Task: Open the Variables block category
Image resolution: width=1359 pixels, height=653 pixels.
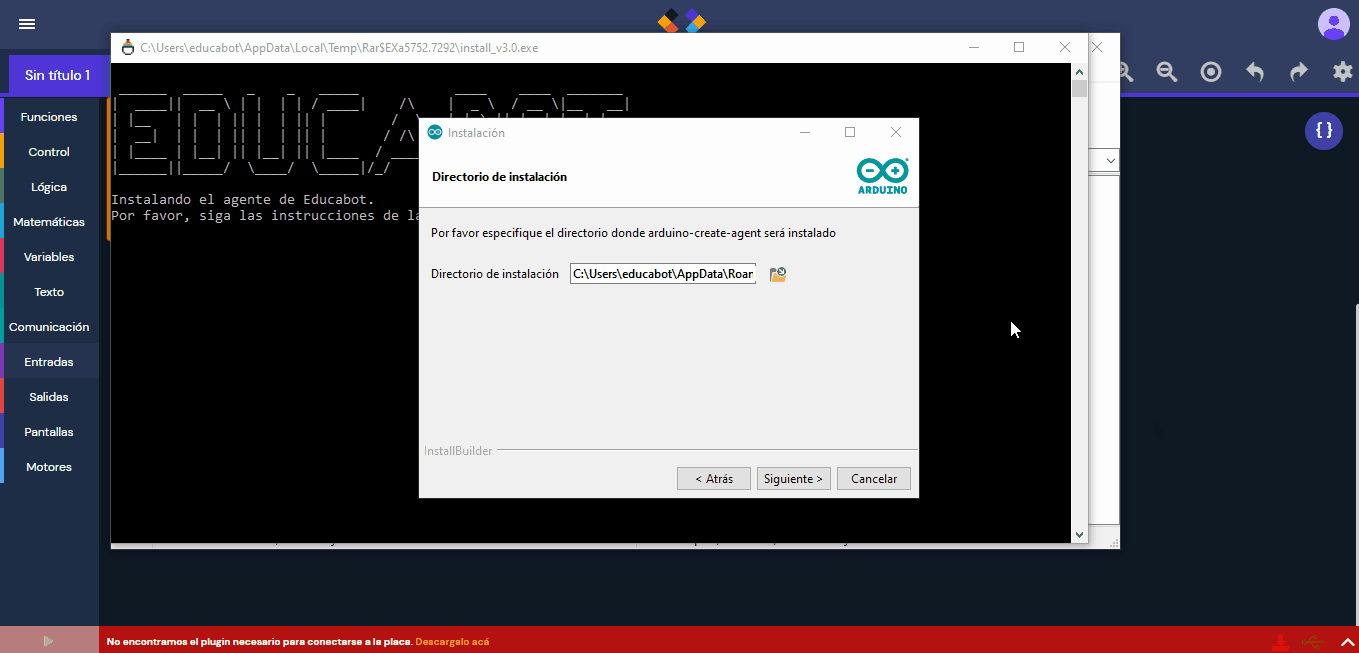Action: click(x=49, y=257)
